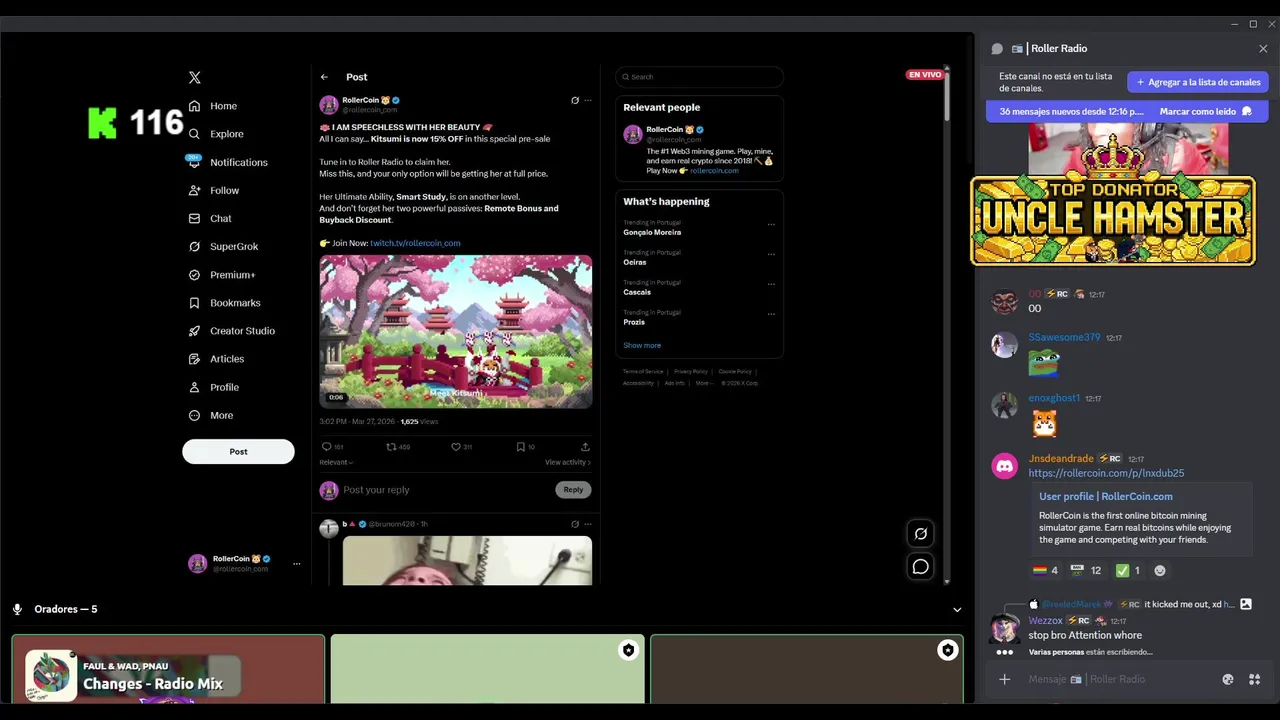Screen dimensions: 1280x720
Task: Repost the RollerCoin post via retweet icon
Action: [x=391, y=447]
